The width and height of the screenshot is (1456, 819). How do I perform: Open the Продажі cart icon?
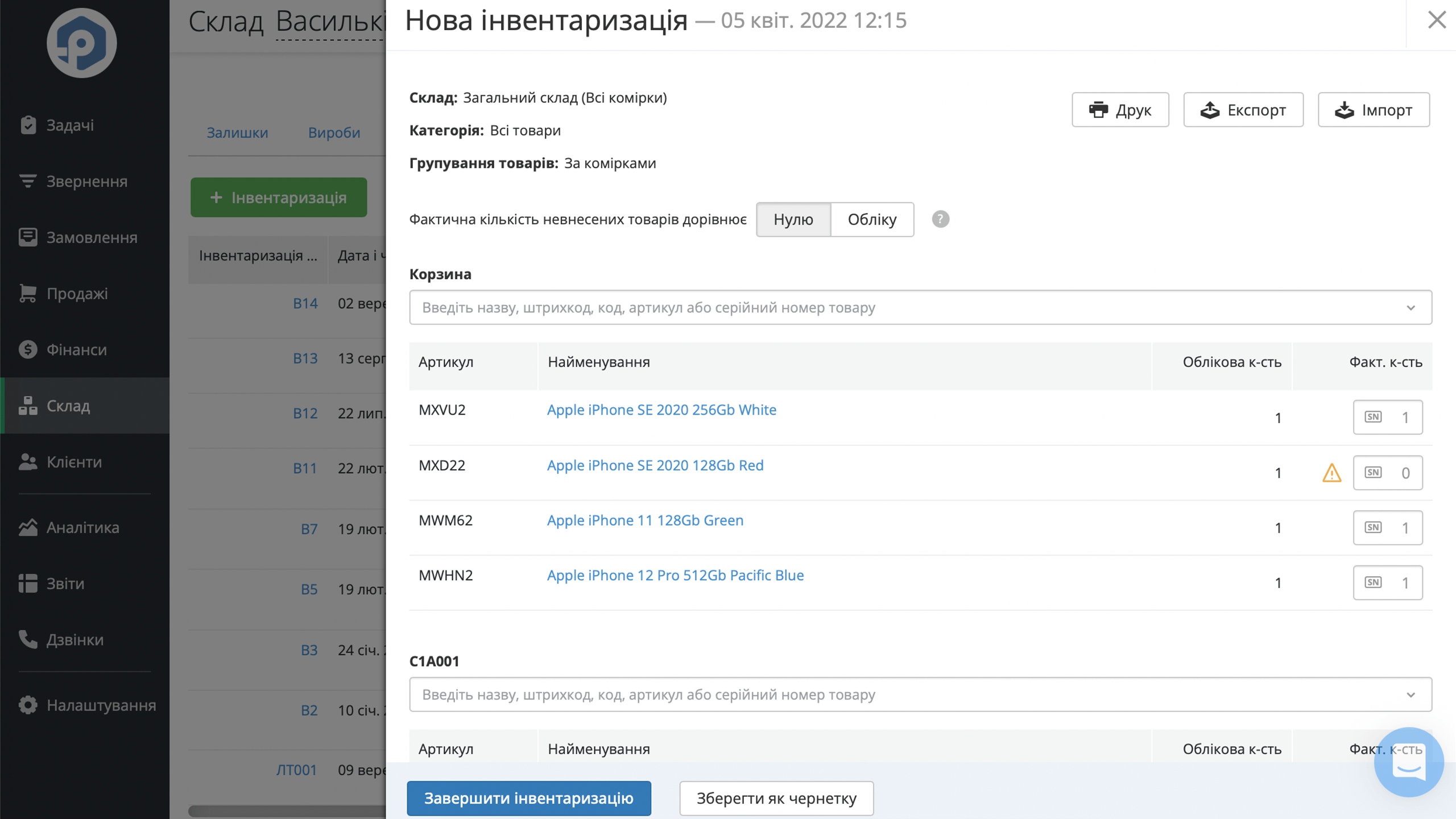[28, 293]
